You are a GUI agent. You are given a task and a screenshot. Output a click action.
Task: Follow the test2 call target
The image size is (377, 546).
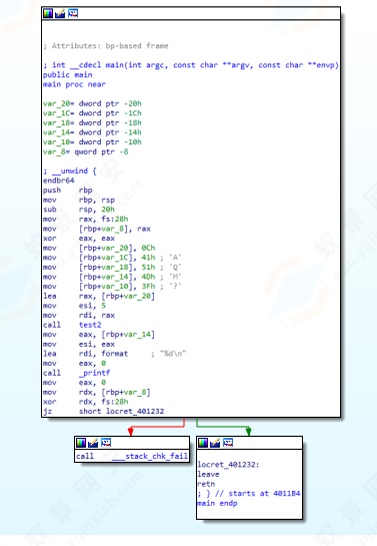click(x=90, y=325)
